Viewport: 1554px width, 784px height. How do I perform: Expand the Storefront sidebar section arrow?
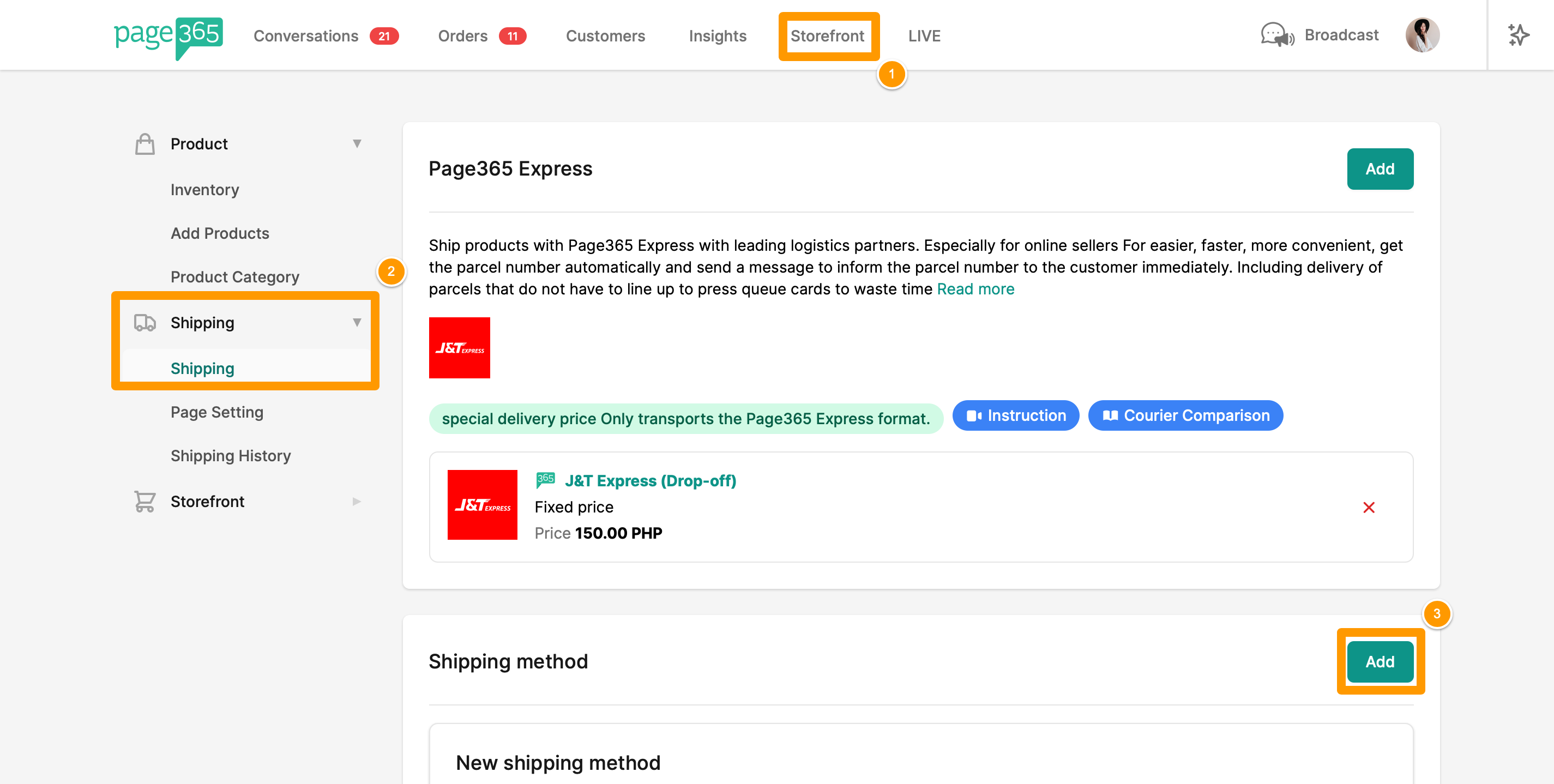coord(357,502)
